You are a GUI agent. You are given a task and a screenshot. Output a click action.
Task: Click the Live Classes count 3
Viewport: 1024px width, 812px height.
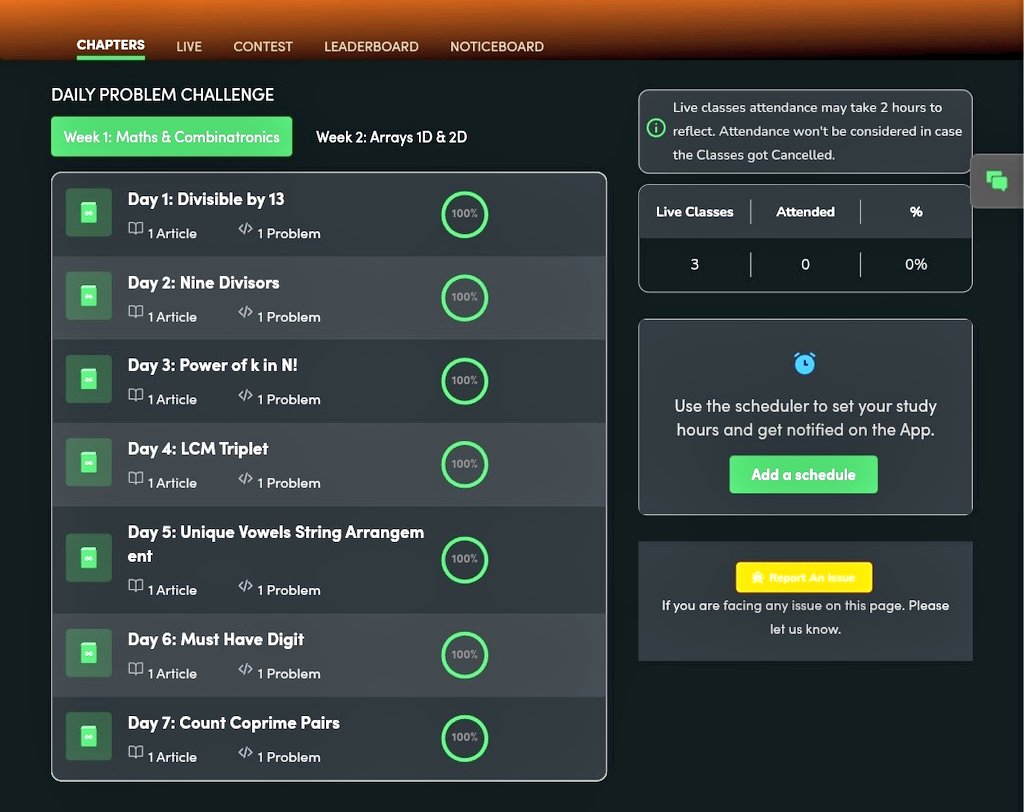(694, 264)
